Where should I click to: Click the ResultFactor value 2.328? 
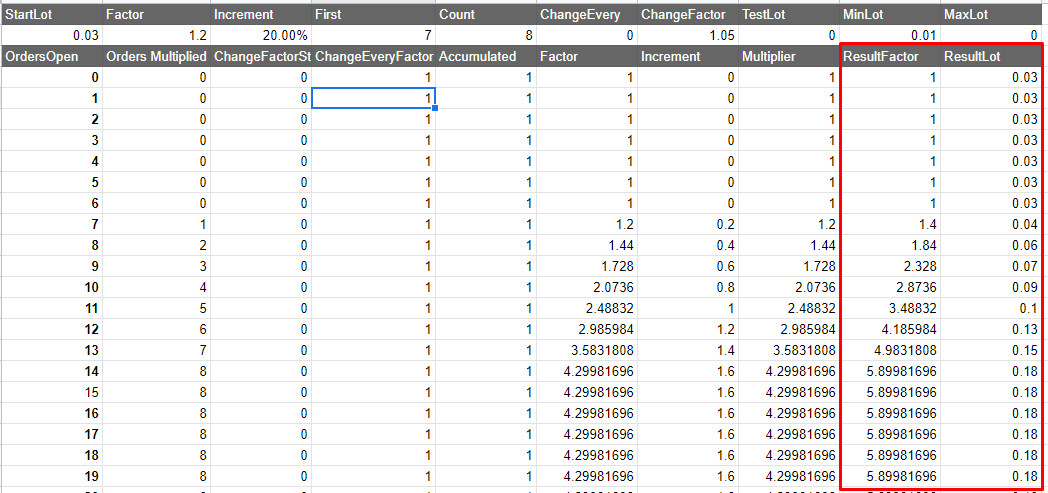(x=890, y=267)
